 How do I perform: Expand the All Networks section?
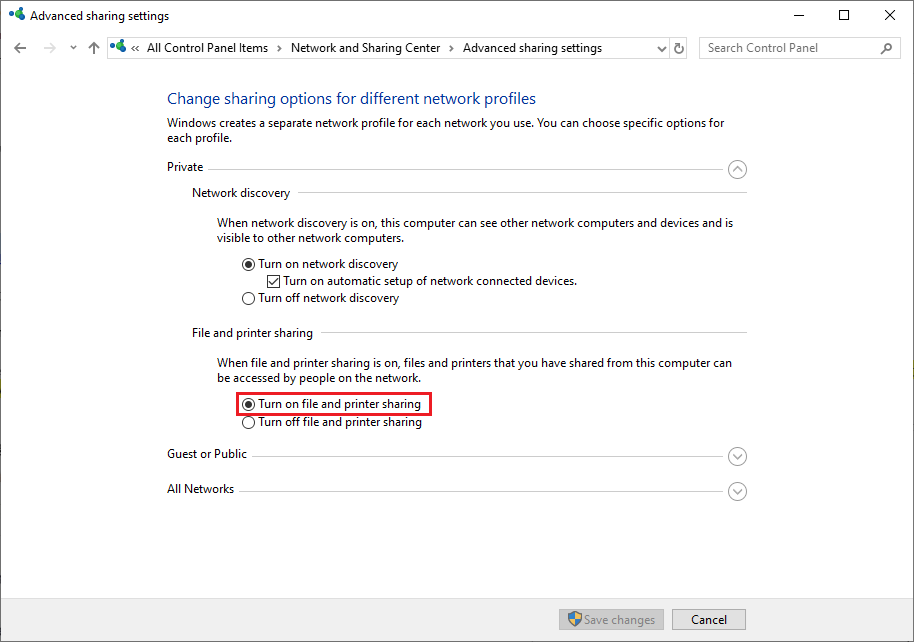737,491
